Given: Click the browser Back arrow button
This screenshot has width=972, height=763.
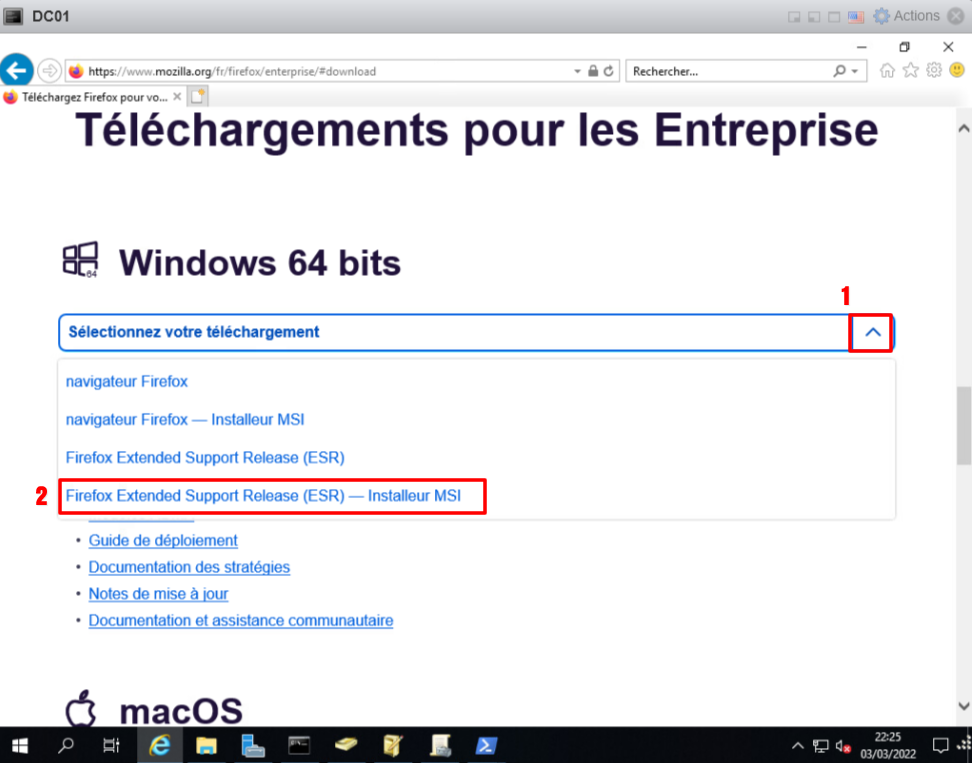Looking at the screenshot, I should (17, 71).
